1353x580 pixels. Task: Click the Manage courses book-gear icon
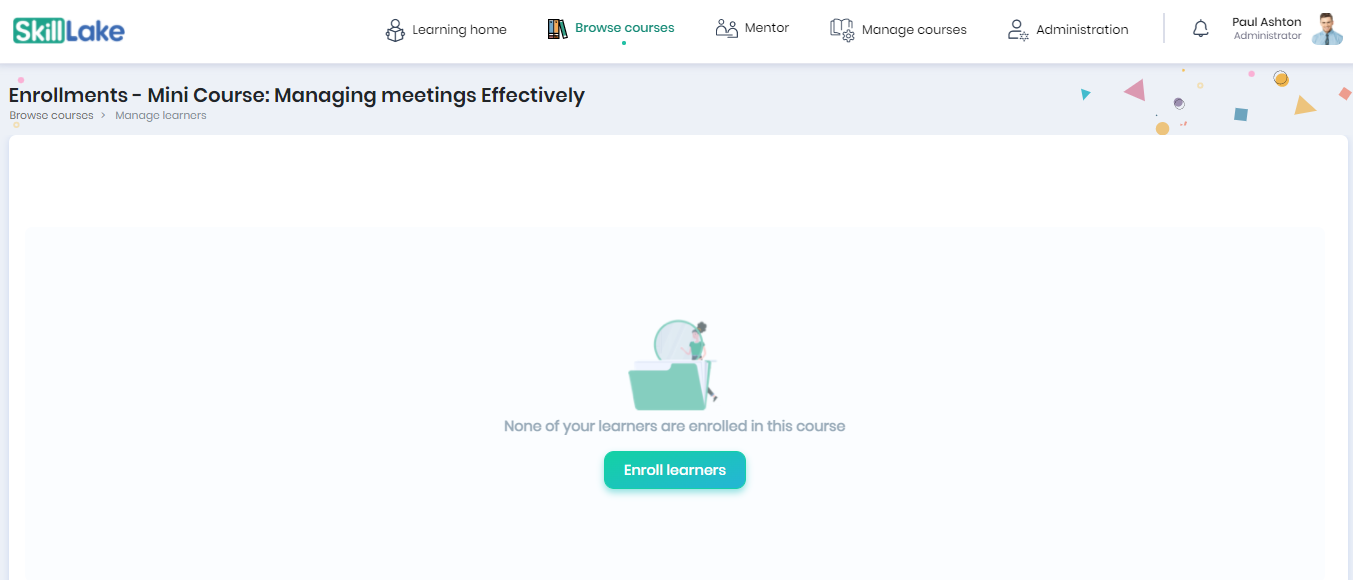842,30
